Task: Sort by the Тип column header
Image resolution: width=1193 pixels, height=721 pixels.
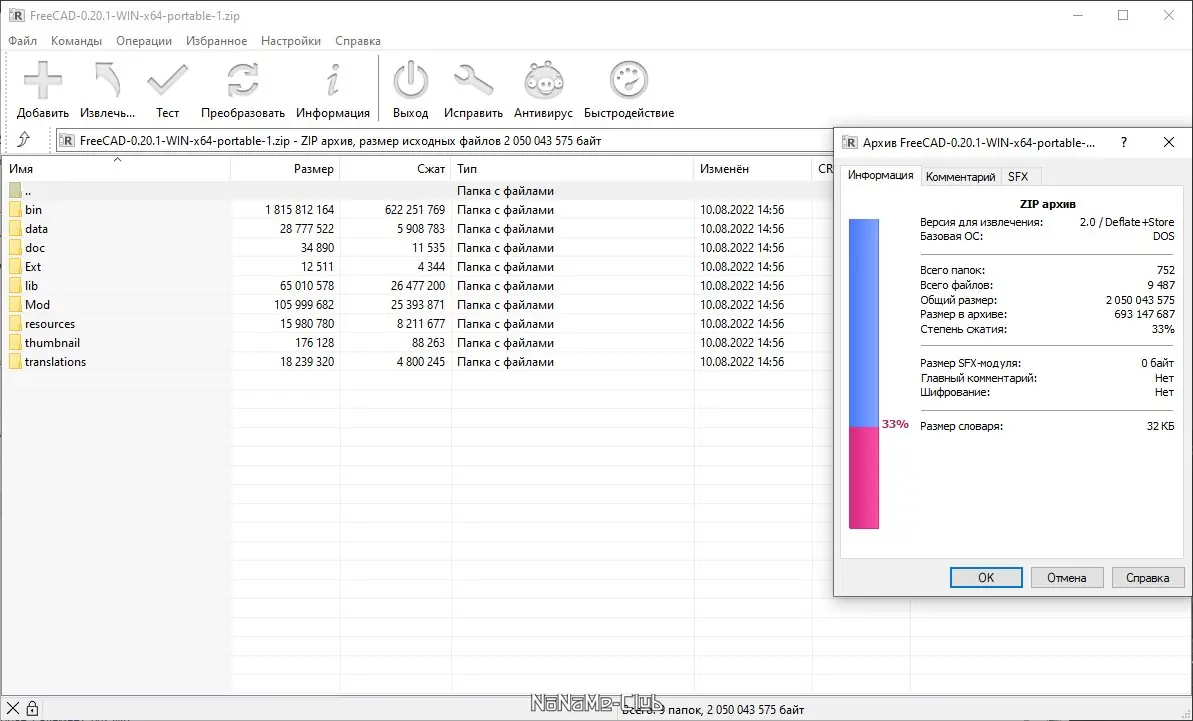Action: click(x=572, y=169)
